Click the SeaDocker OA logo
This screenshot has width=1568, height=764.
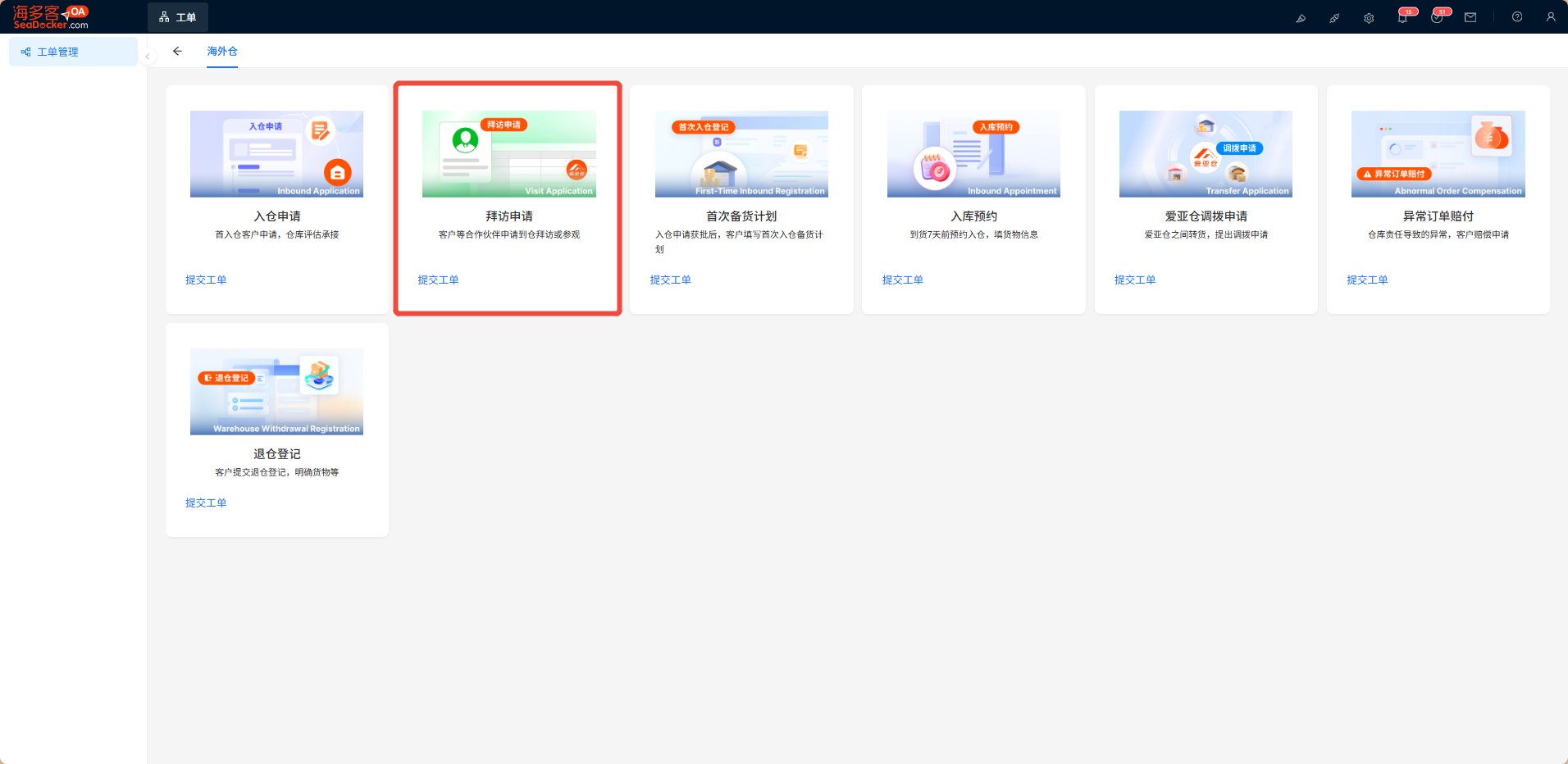pos(51,16)
